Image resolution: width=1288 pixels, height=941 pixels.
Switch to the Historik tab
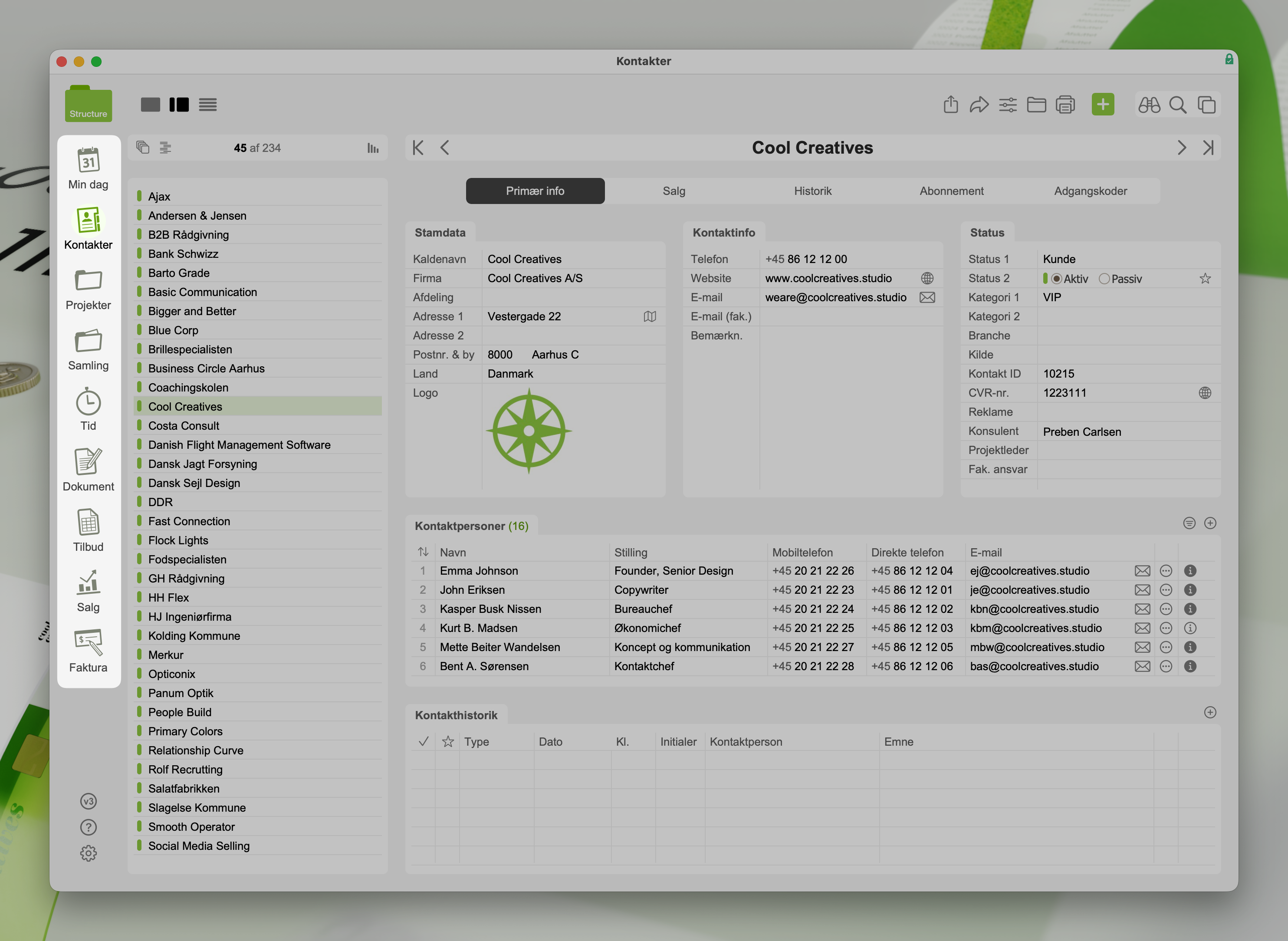pos(812,191)
